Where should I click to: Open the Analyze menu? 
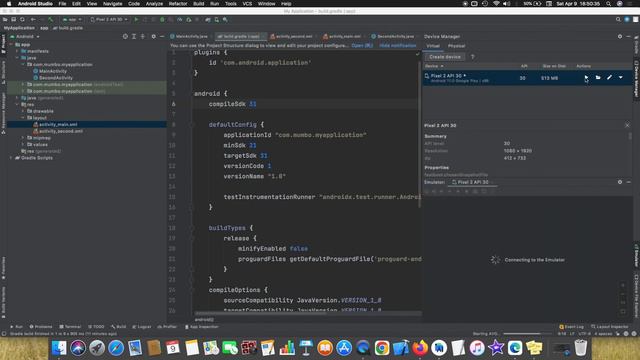coord(154,3)
